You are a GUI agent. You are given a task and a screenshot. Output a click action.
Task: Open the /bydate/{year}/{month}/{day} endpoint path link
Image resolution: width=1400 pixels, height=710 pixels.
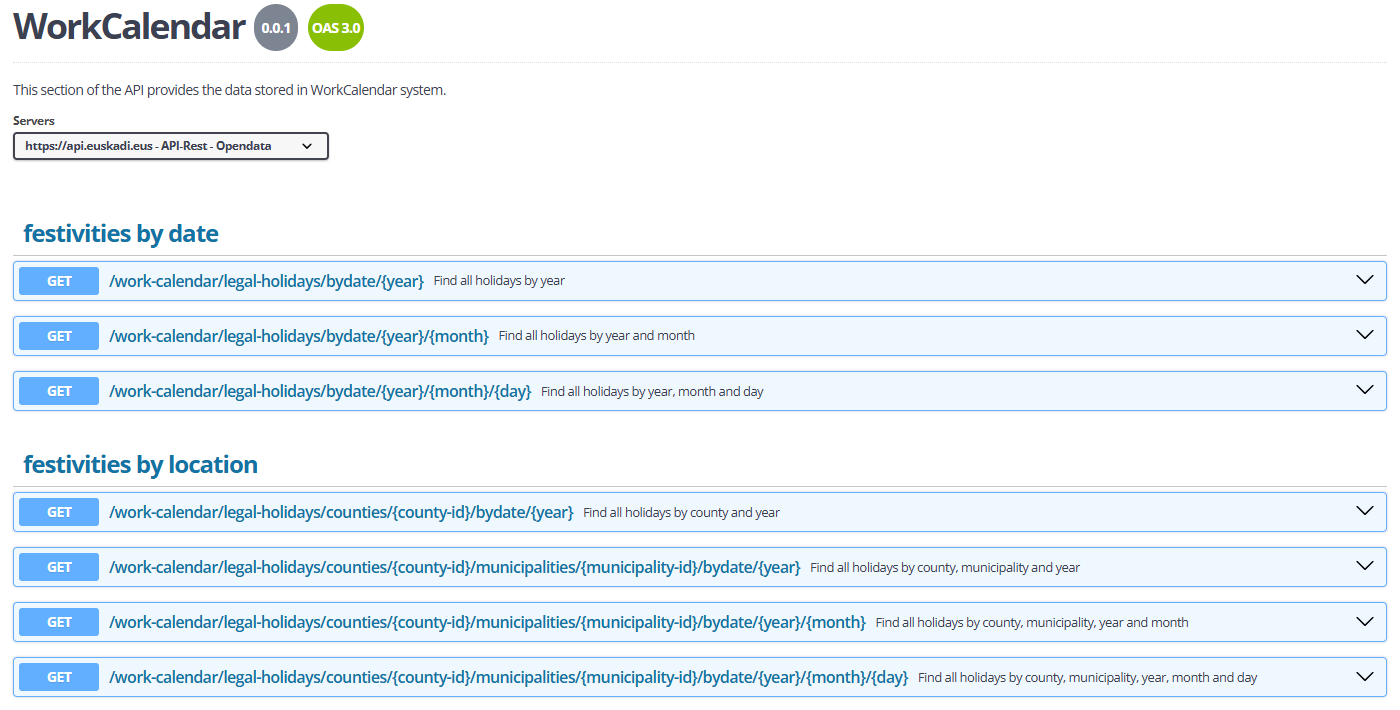tap(320, 391)
